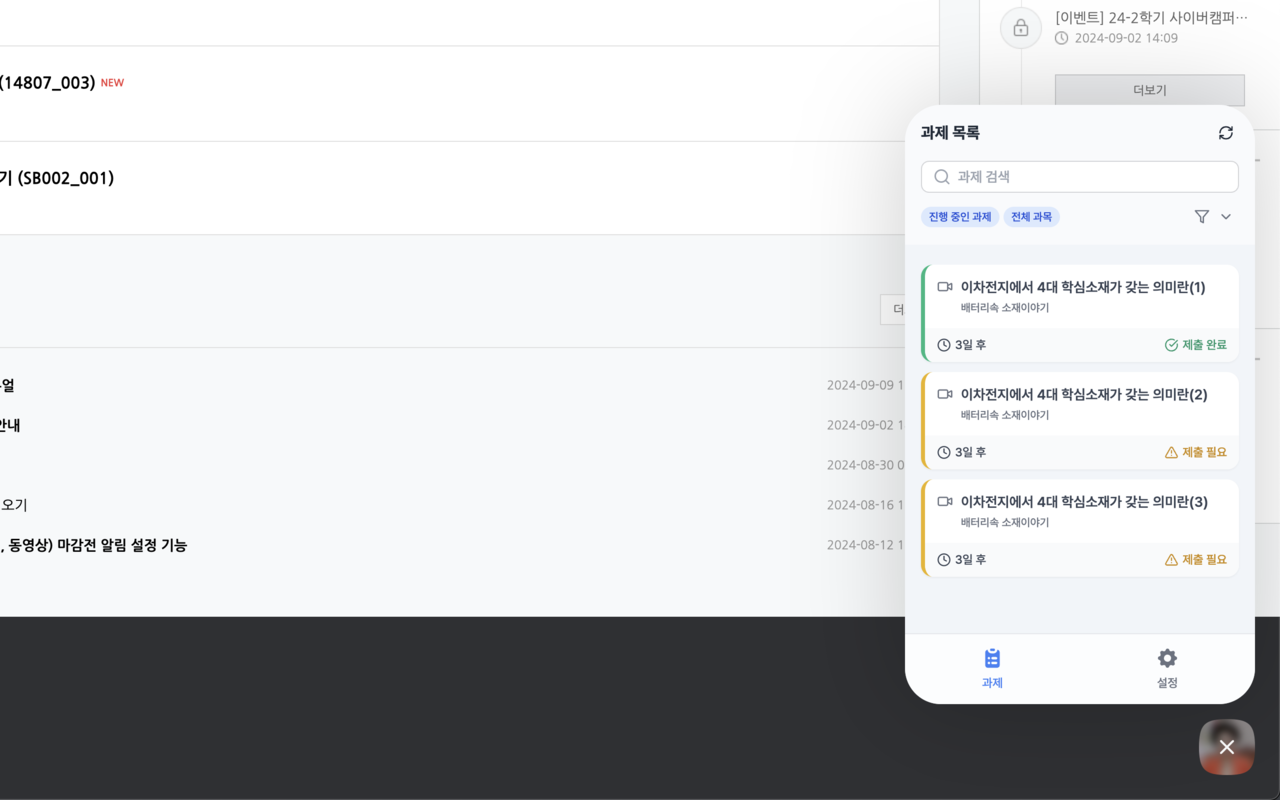Viewport: 1280px width, 800px height.
Task: Refresh the 과제 목록 panel
Action: pyautogui.click(x=1225, y=132)
